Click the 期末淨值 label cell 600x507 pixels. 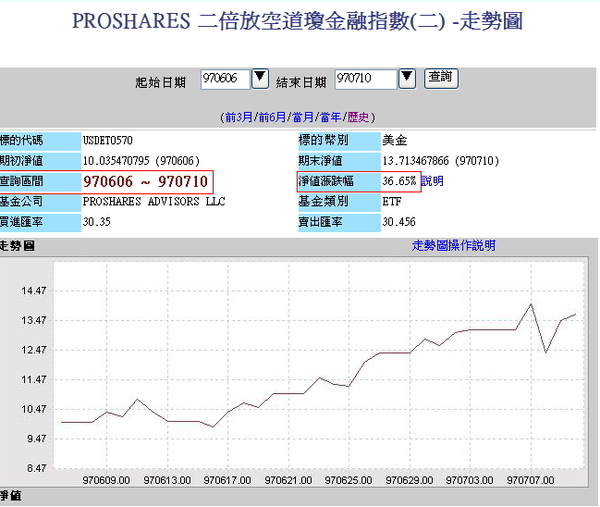tap(339, 161)
